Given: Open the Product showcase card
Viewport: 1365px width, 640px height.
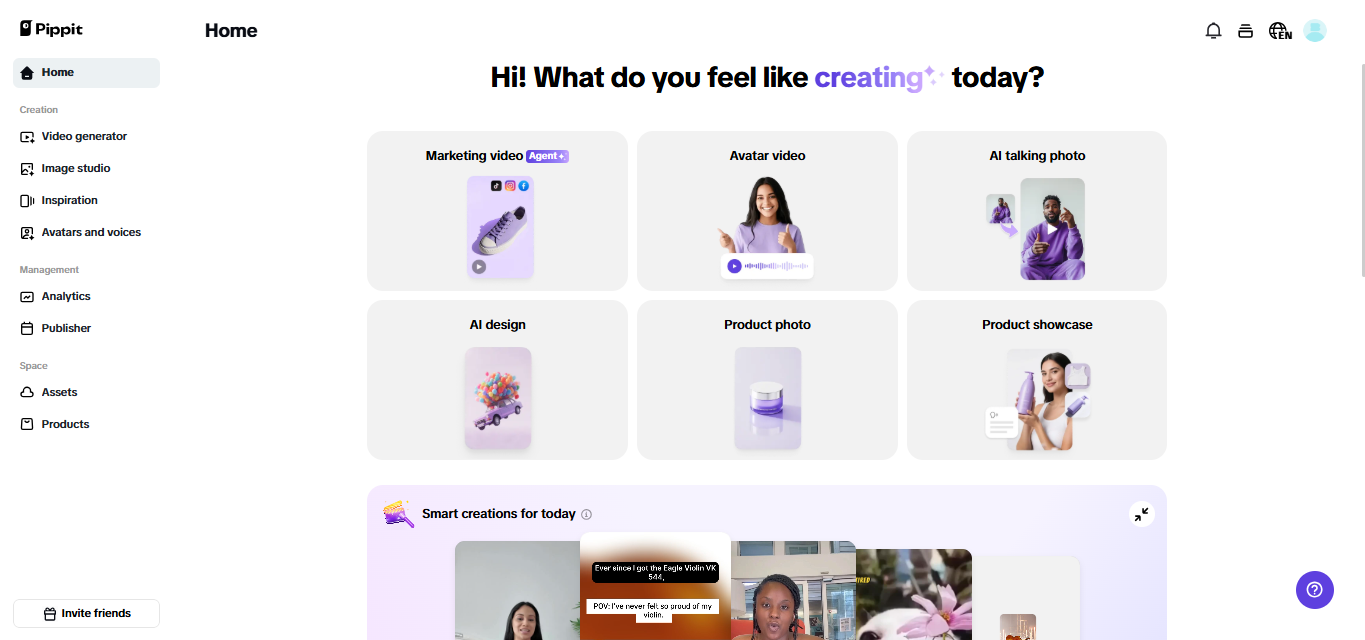Looking at the screenshot, I should coord(1037,380).
